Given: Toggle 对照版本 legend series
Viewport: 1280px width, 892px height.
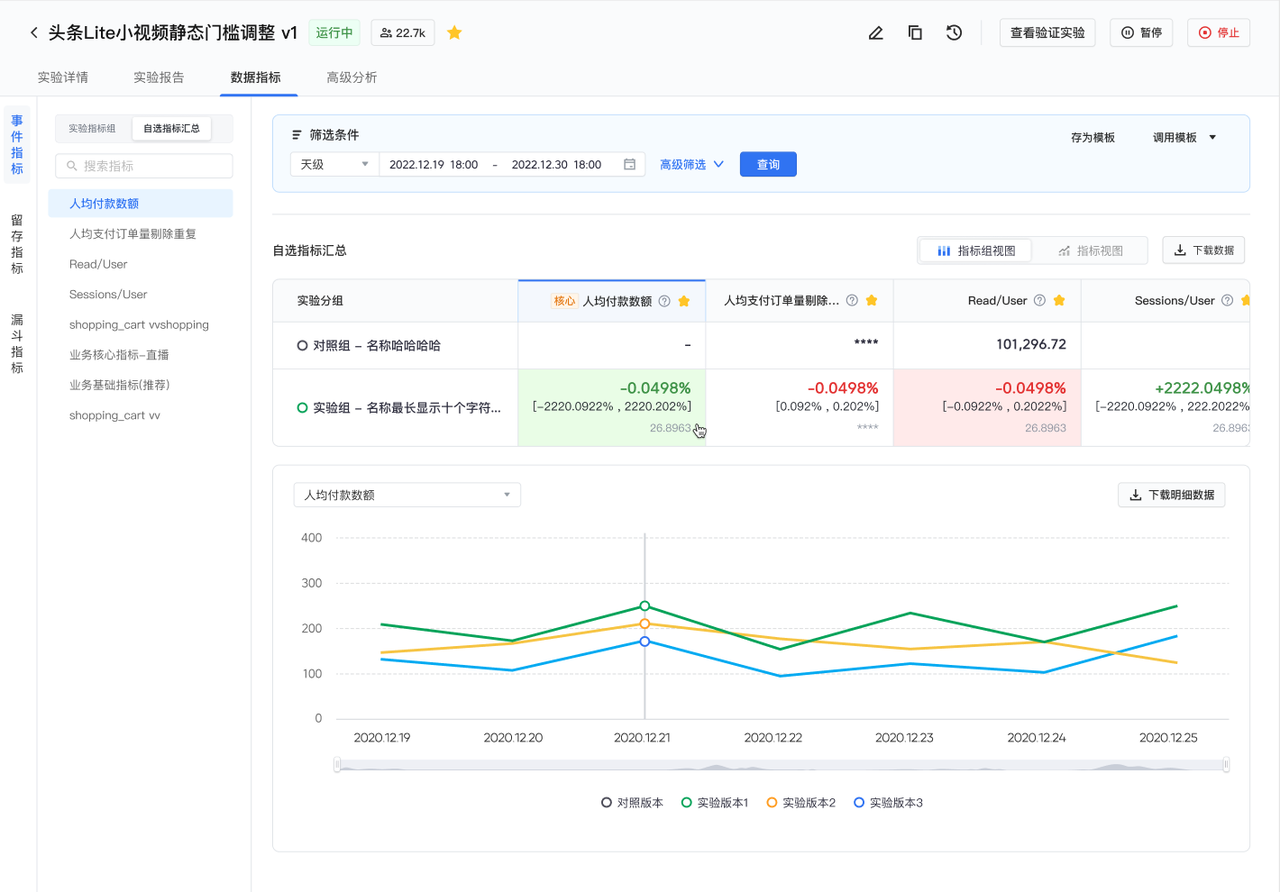Looking at the screenshot, I should click(632, 802).
